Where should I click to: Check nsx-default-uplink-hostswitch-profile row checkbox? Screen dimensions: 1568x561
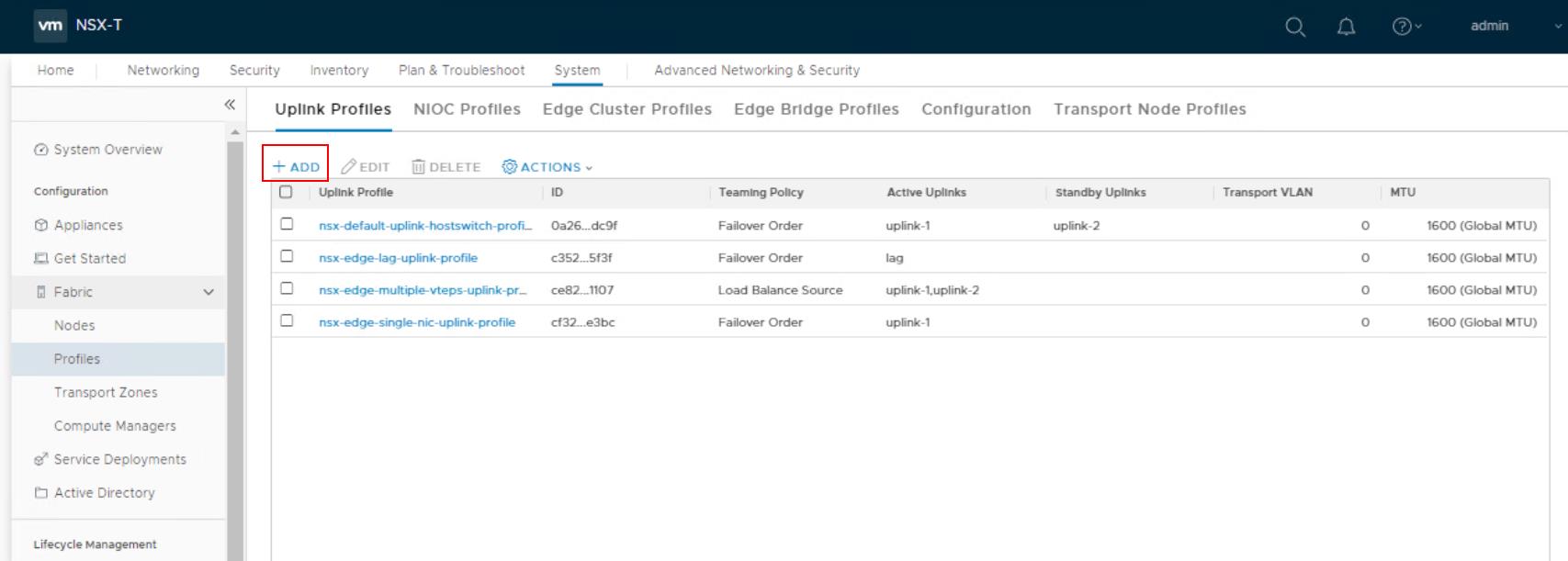(287, 224)
